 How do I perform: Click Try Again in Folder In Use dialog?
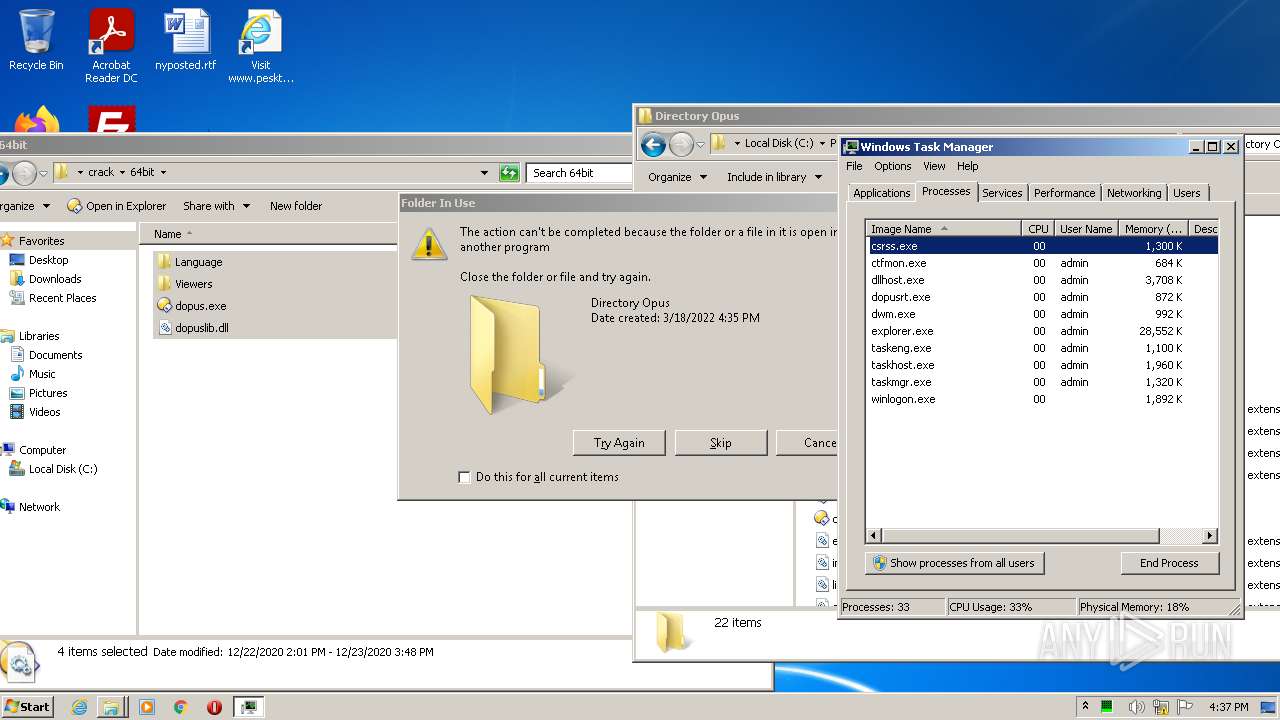[619, 443]
